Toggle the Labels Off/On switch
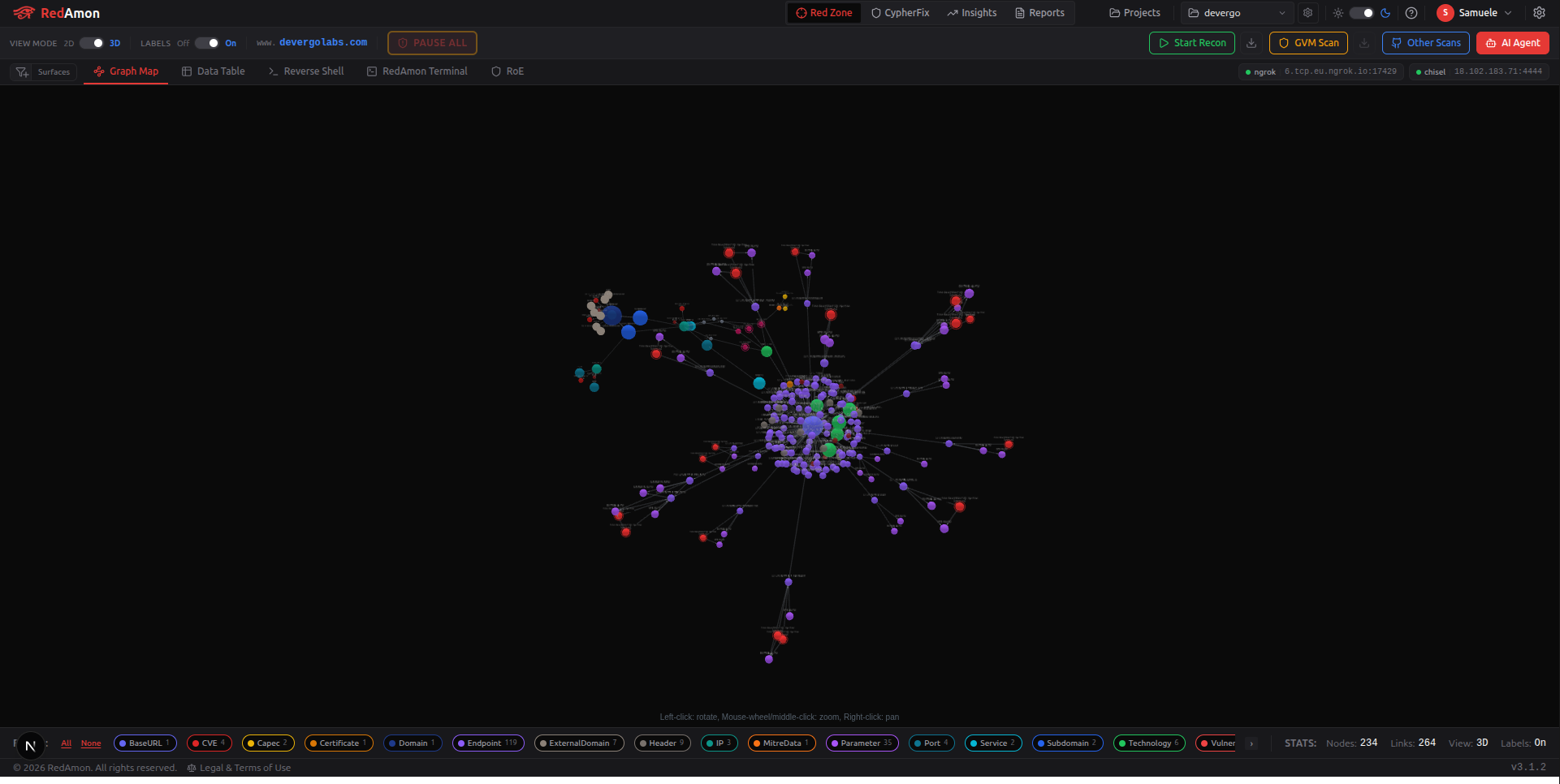Viewport: 1560px width, 784px height. coord(207,43)
